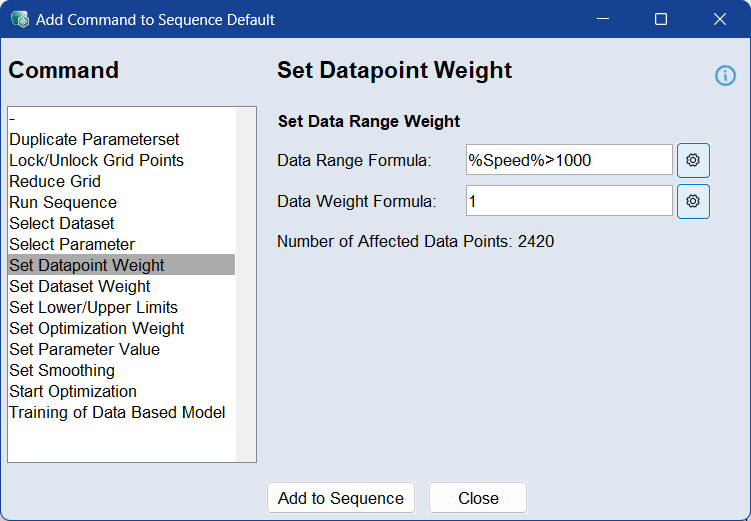The image size is (751, 521).
Task: Open gear settings for Data Weight Formula
Action: [693, 201]
